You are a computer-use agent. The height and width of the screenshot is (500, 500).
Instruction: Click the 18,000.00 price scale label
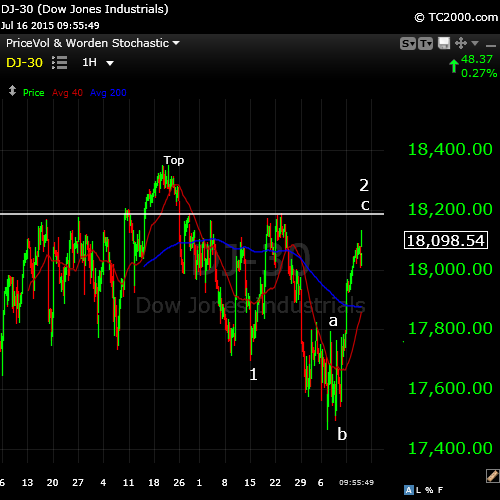[450, 269]
